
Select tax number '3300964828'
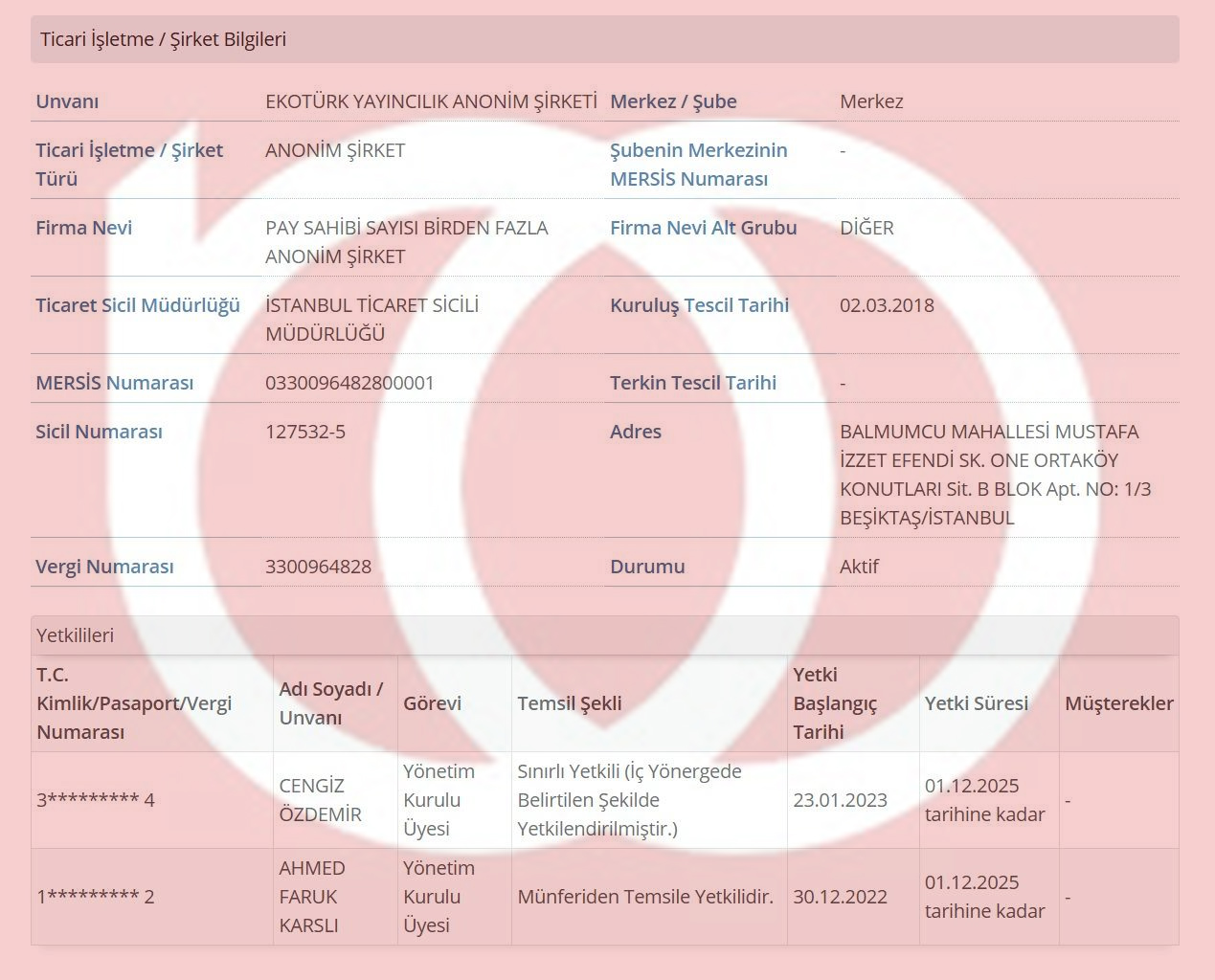(318, 567)
